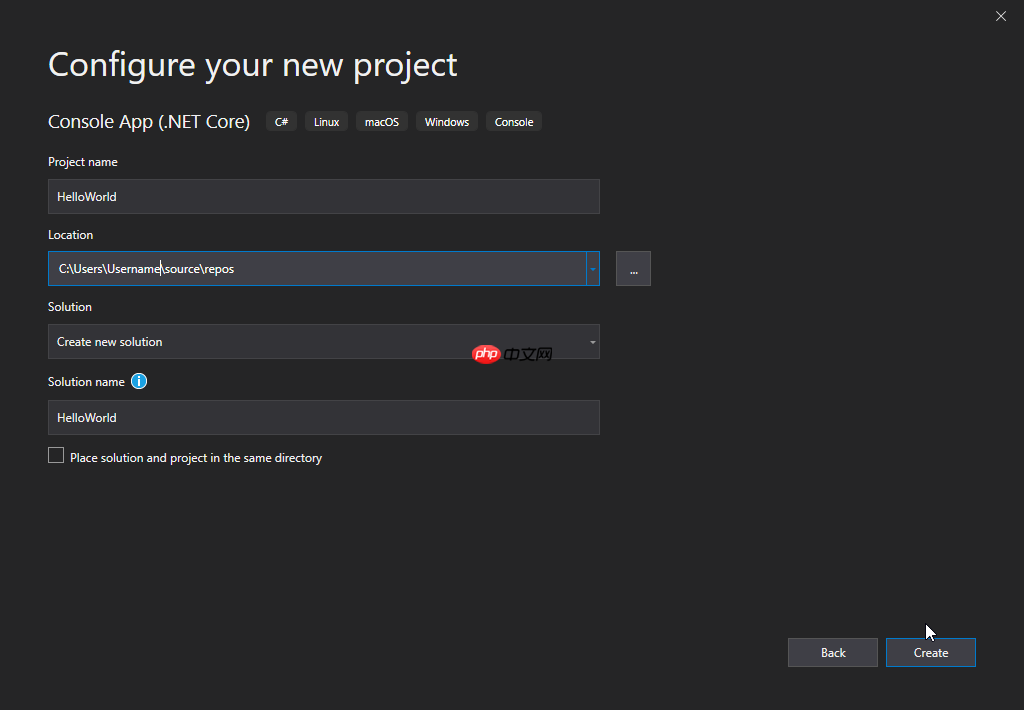Click the C# tag
Viewport: 1024px width, 710px height.
click(x=281, y=122)
